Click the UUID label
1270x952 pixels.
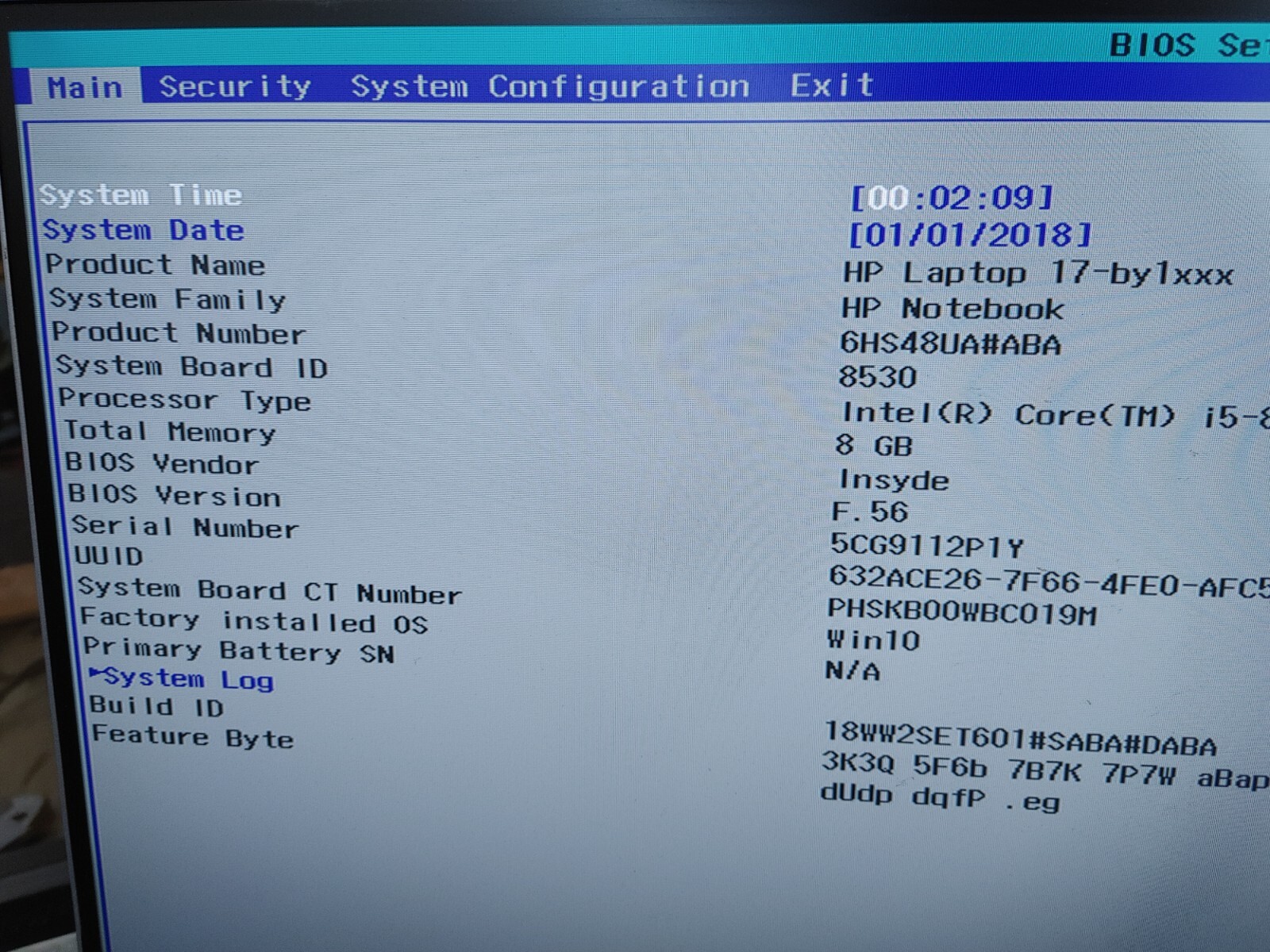pos(109,556)
